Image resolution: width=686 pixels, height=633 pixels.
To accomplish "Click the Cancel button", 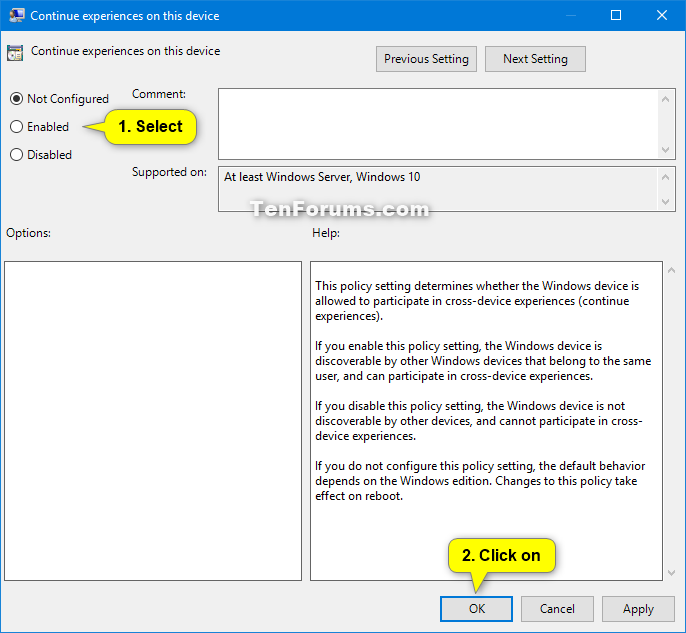I will click(557, 609).
